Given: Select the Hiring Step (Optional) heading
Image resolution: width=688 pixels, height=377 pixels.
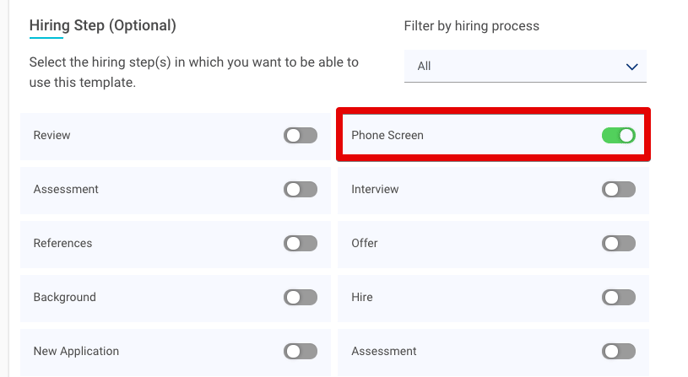Looking at the screenshot, I should 103,25.
